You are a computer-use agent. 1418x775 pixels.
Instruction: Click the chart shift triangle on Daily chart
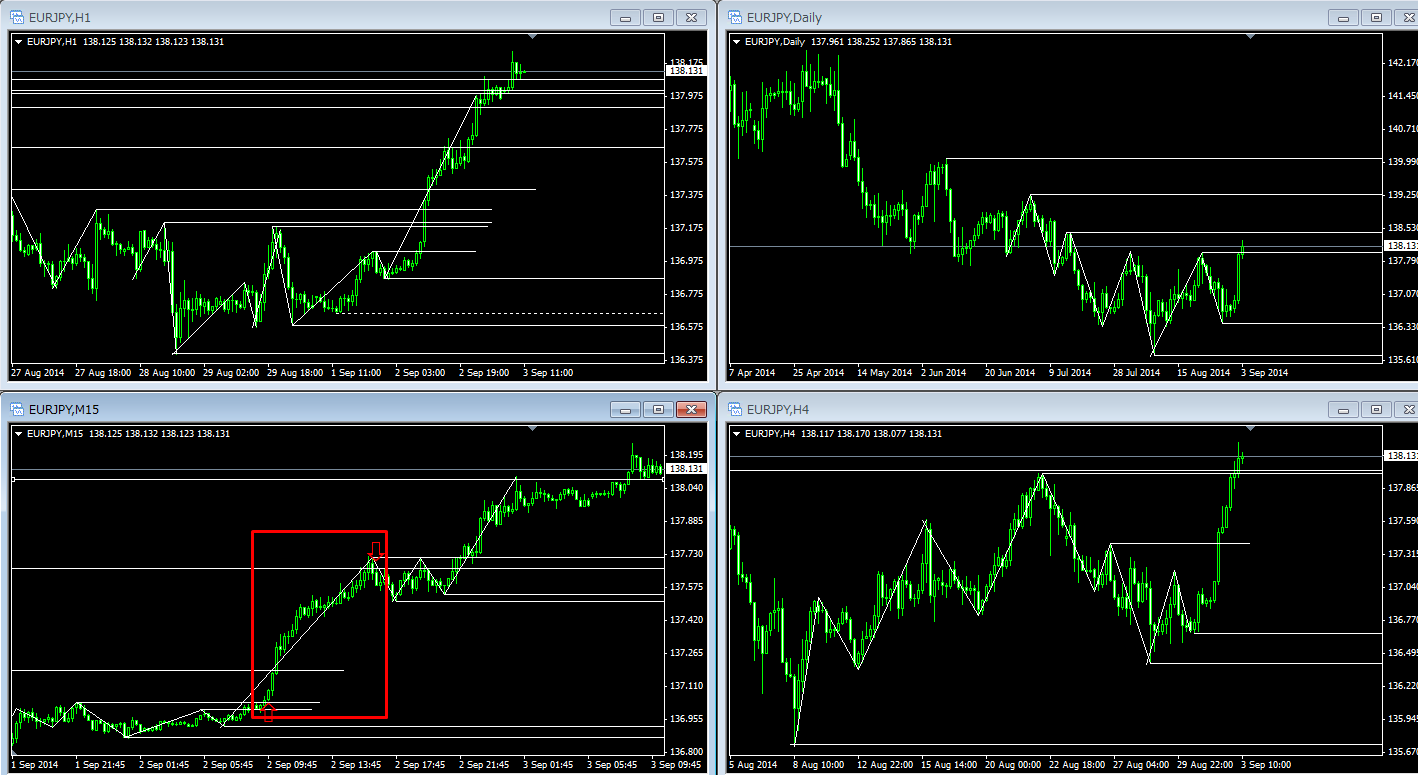coord(1250,37)
